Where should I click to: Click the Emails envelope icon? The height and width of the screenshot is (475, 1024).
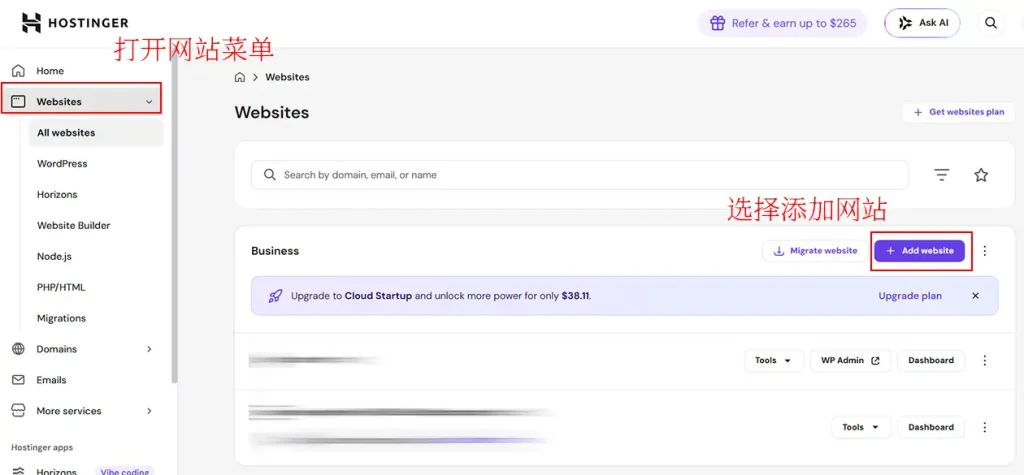[18, 380]
